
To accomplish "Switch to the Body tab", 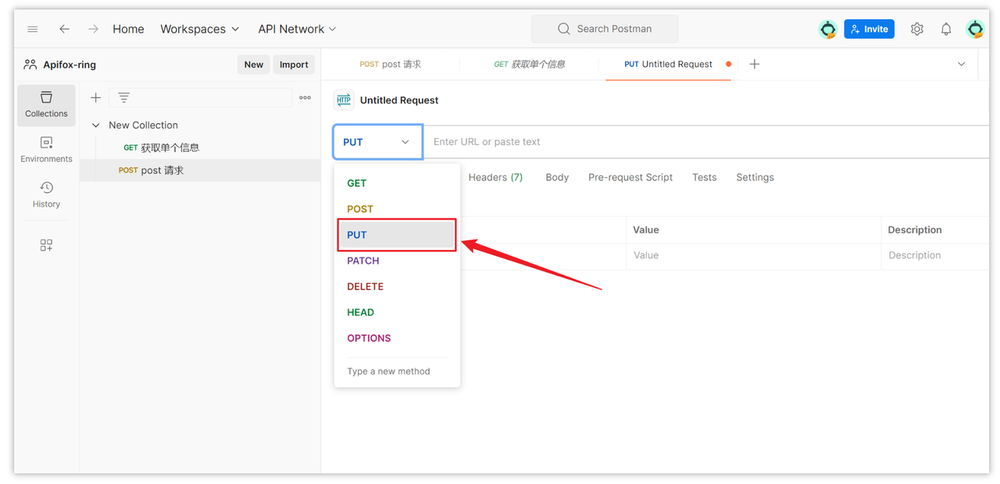I will coord(557,177).
